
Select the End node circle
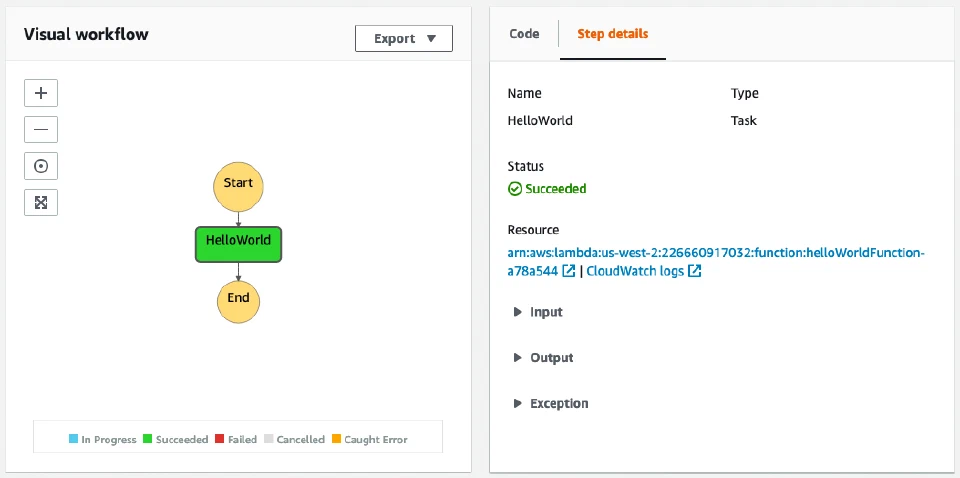(238, 299)
